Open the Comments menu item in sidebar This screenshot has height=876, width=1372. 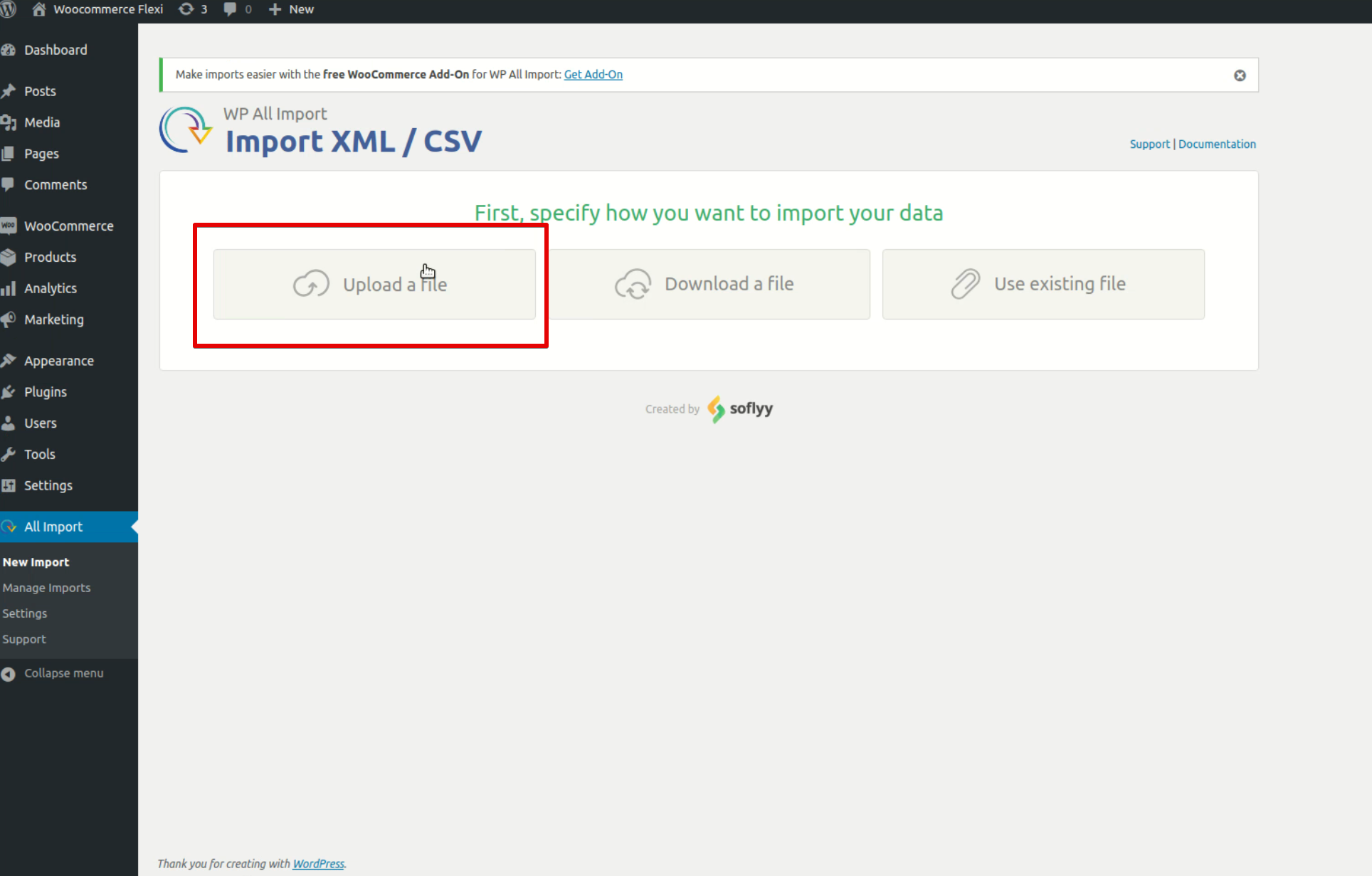click(x=56, y=184)
